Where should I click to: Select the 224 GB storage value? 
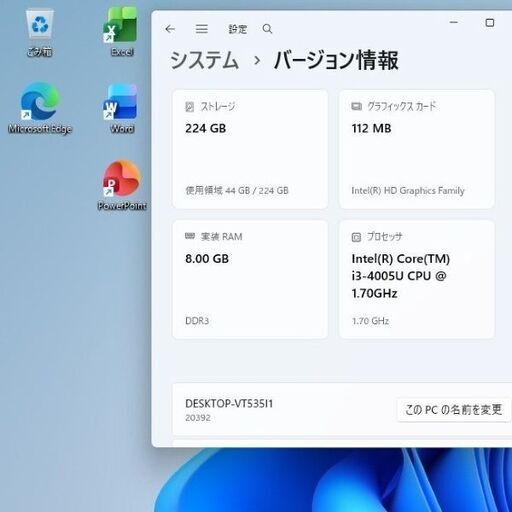206,128
